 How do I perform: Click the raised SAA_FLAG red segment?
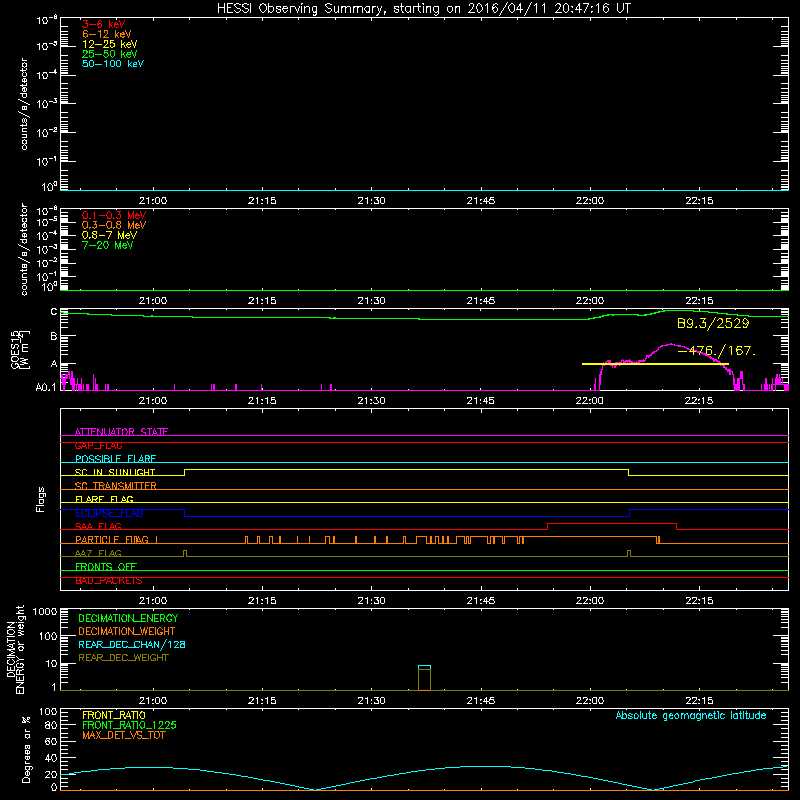pyautogui.click(x=612, y=523)
